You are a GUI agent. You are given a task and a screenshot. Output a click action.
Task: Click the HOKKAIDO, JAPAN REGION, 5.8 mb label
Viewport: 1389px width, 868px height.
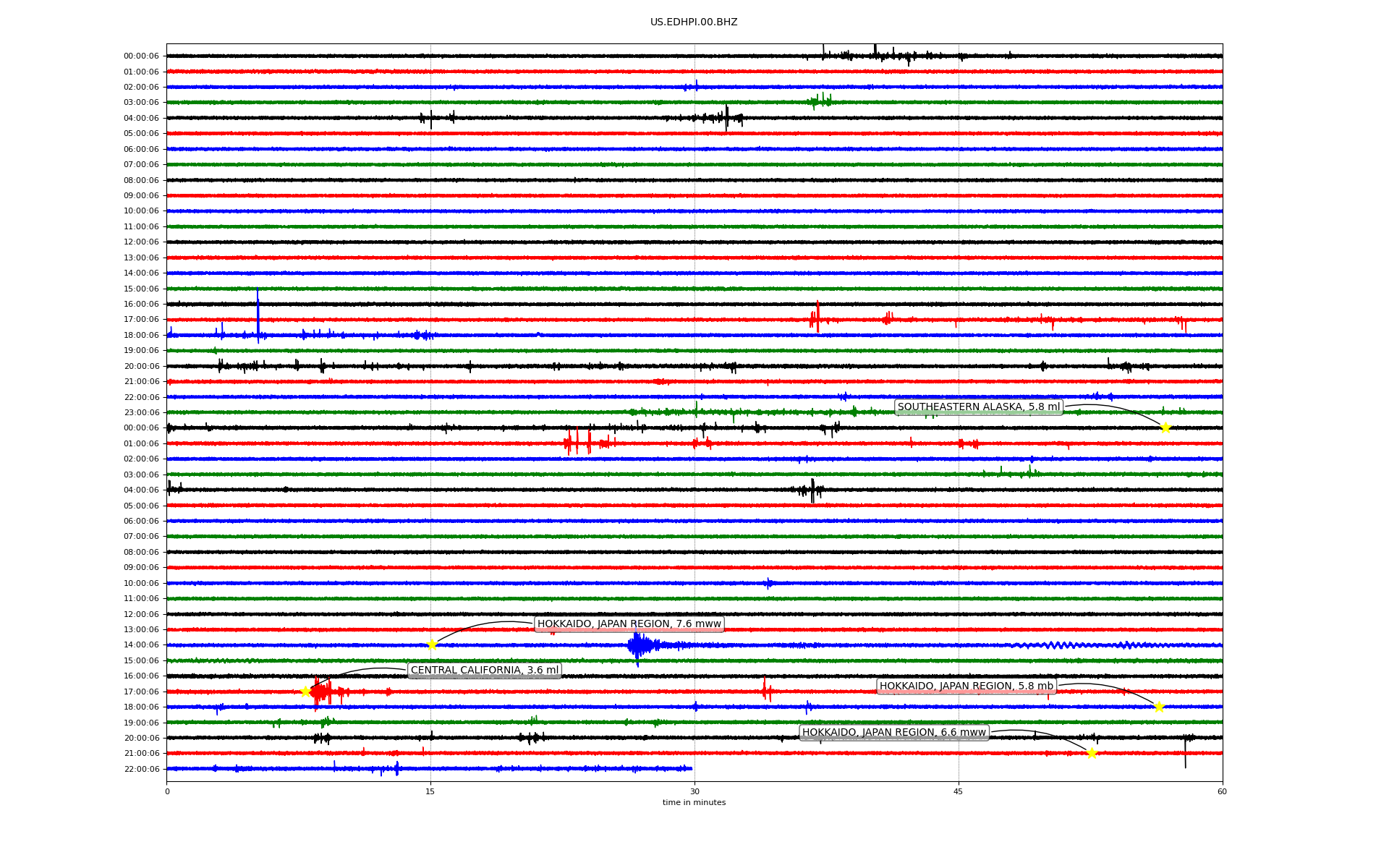pyautogui.click(x=966, y=686)
